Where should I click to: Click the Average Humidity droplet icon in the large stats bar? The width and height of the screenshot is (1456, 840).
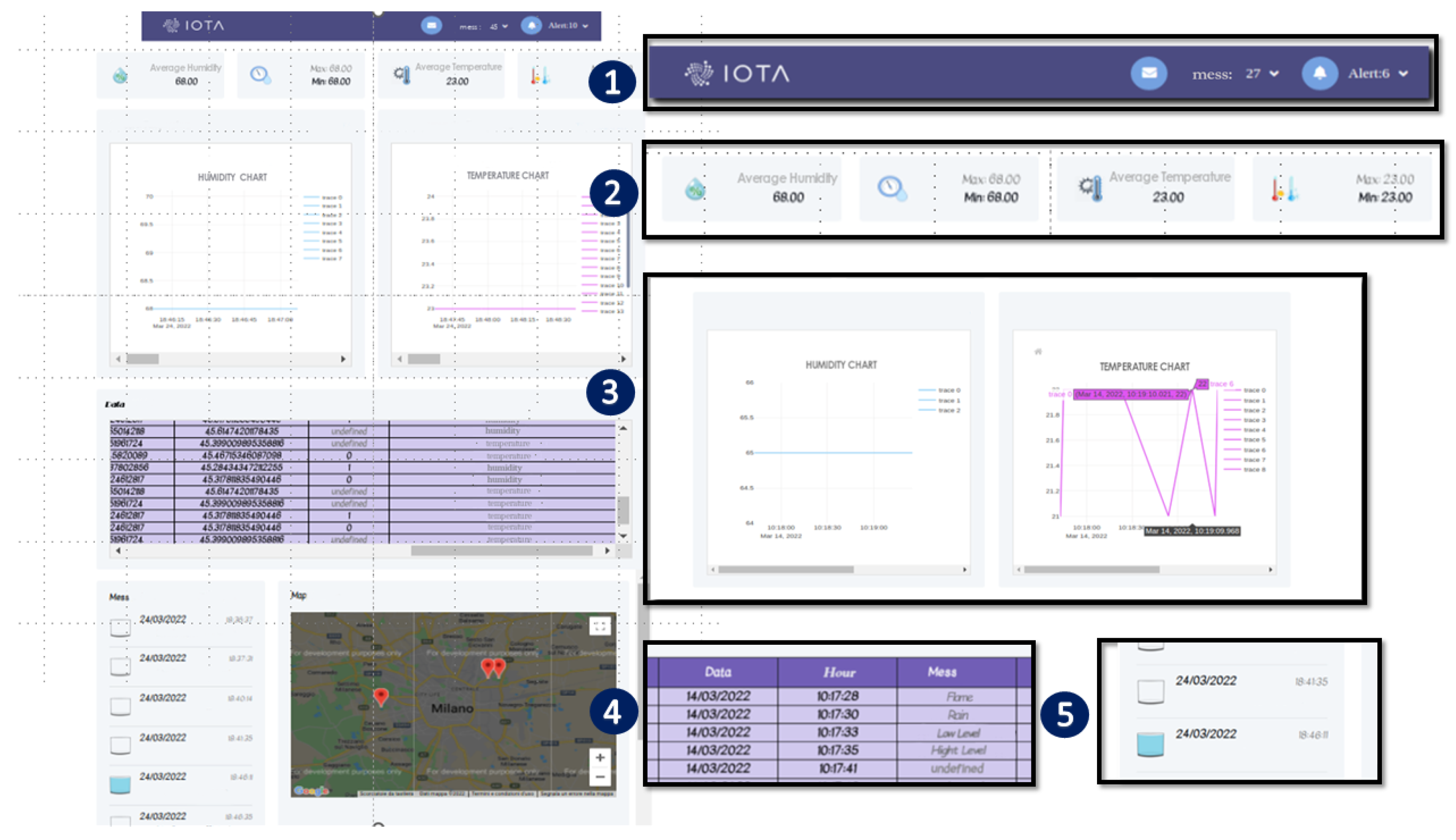click(x=694, y=189)
